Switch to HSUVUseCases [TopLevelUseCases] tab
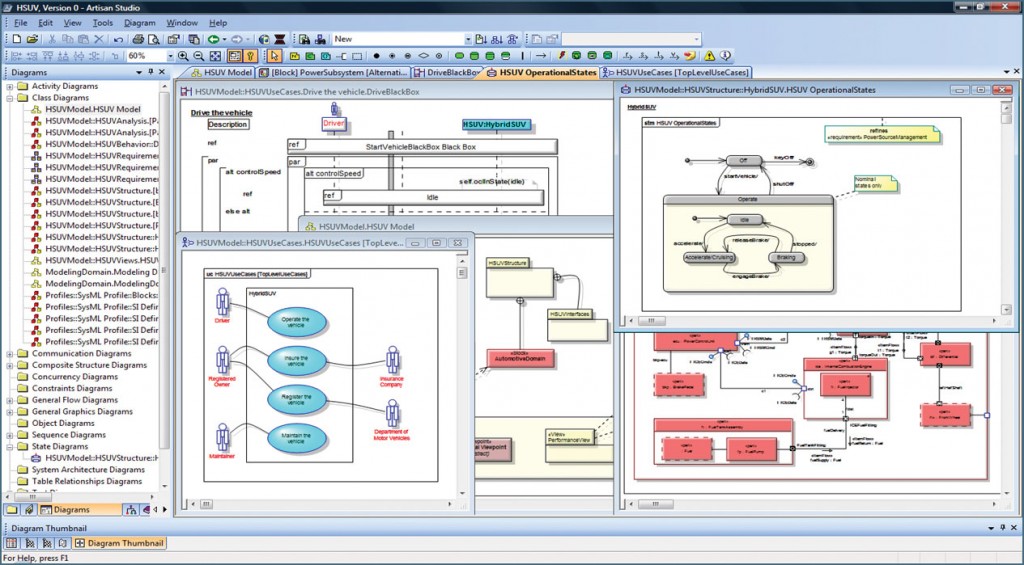This screenshot has height=565, width=1024. click(675, 73)
